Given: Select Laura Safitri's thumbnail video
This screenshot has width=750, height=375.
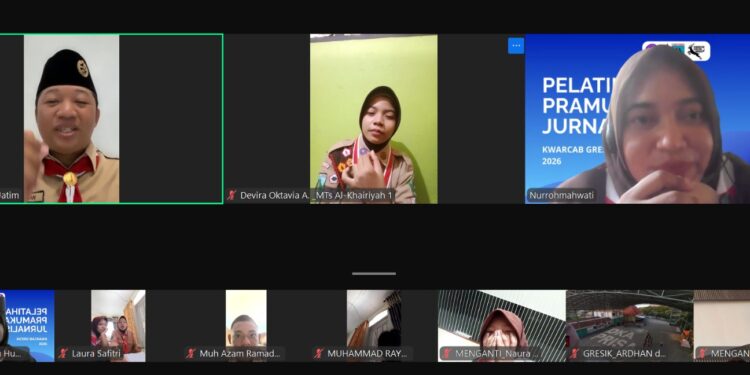Looking at the screenshot, I should pyautogui.click(x=119, y=326).
